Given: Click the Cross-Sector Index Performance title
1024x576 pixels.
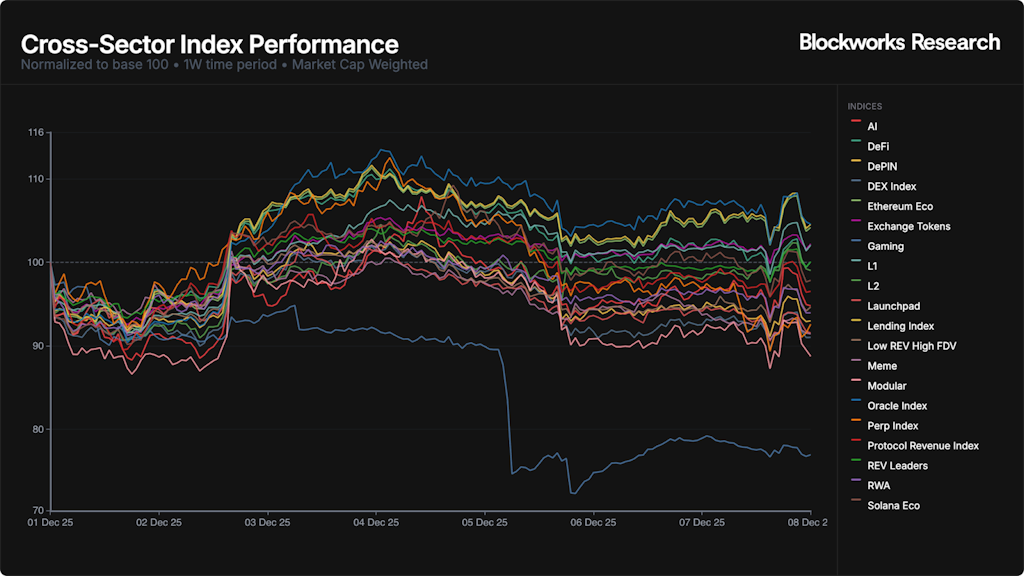Looking at the screenshot, I should [210, 45].
